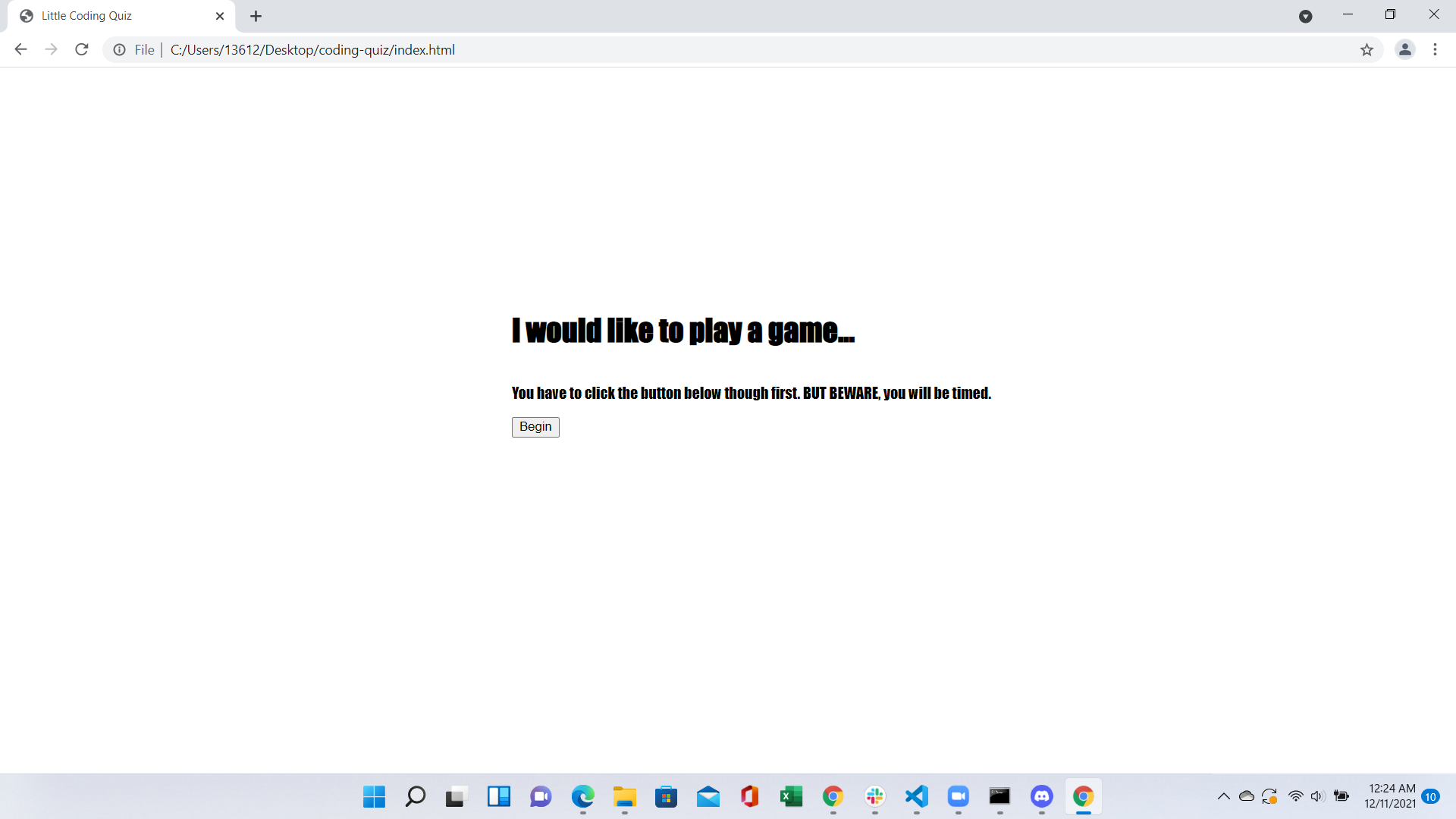Reload the current page
1456x819 pixels.
81,49
